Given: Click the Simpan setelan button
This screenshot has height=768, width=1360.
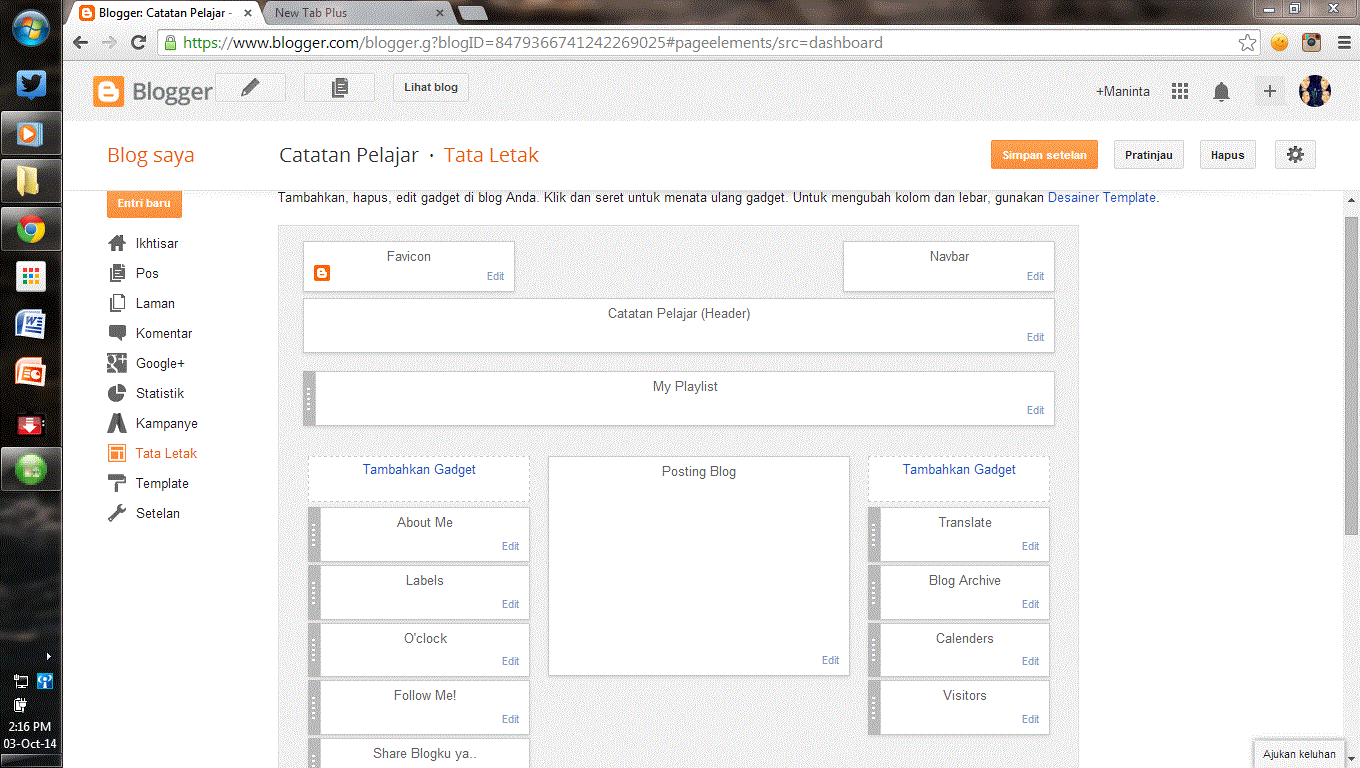Looking at the screenshot, I should tap(1044, 155).
